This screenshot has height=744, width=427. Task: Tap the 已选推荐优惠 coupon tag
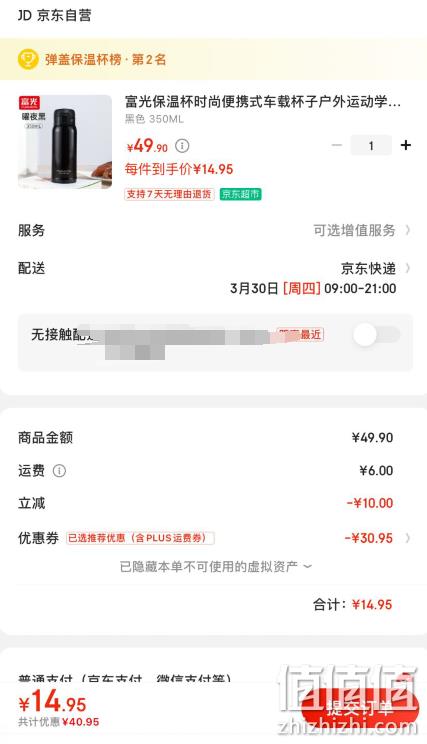tap(140, 538)
